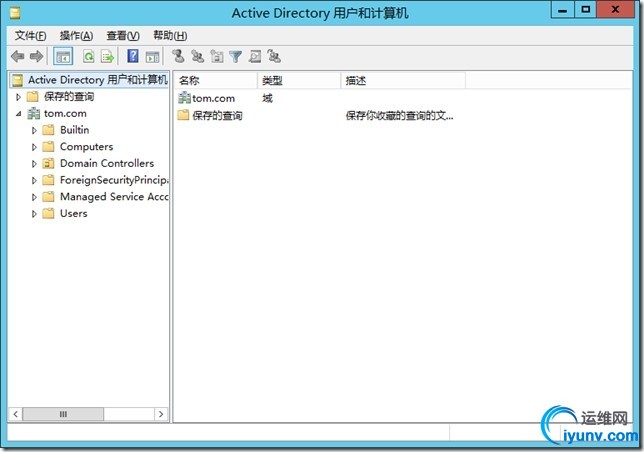
Task: Toggle the show/hide console tree icon
Action: (x=63, y=57)
